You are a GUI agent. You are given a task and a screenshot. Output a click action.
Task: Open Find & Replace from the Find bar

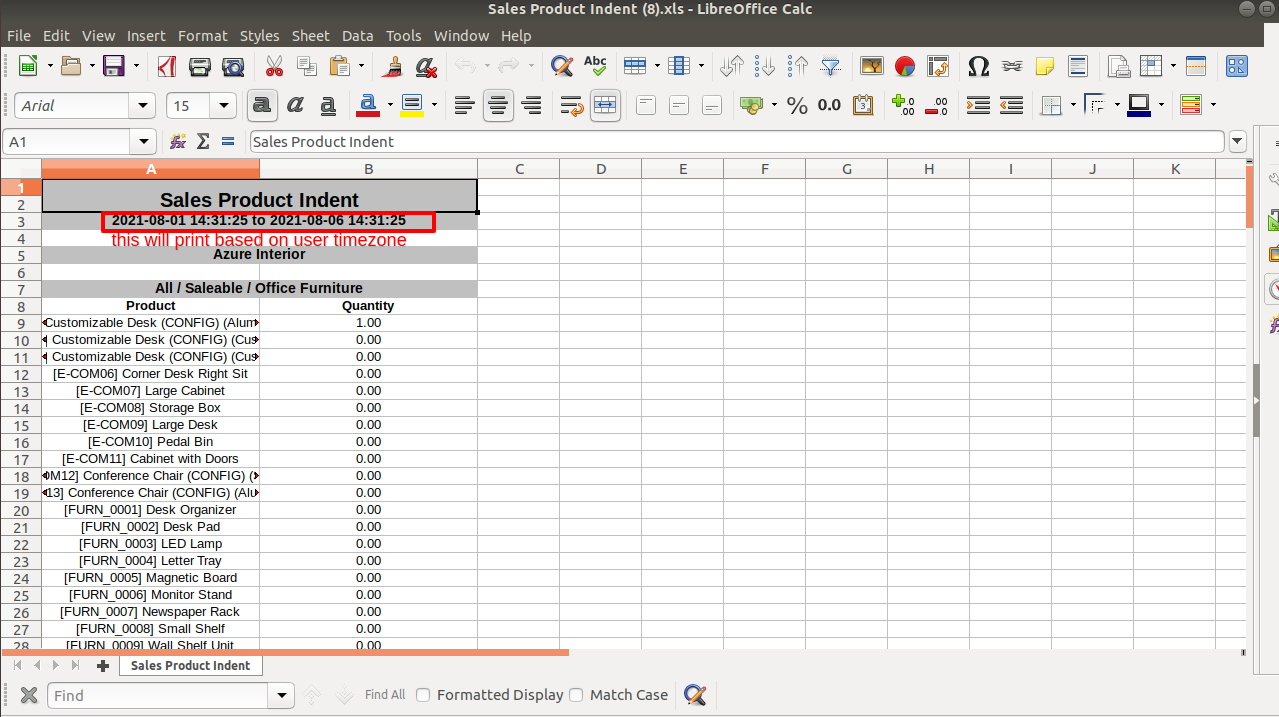click(695, 695)
